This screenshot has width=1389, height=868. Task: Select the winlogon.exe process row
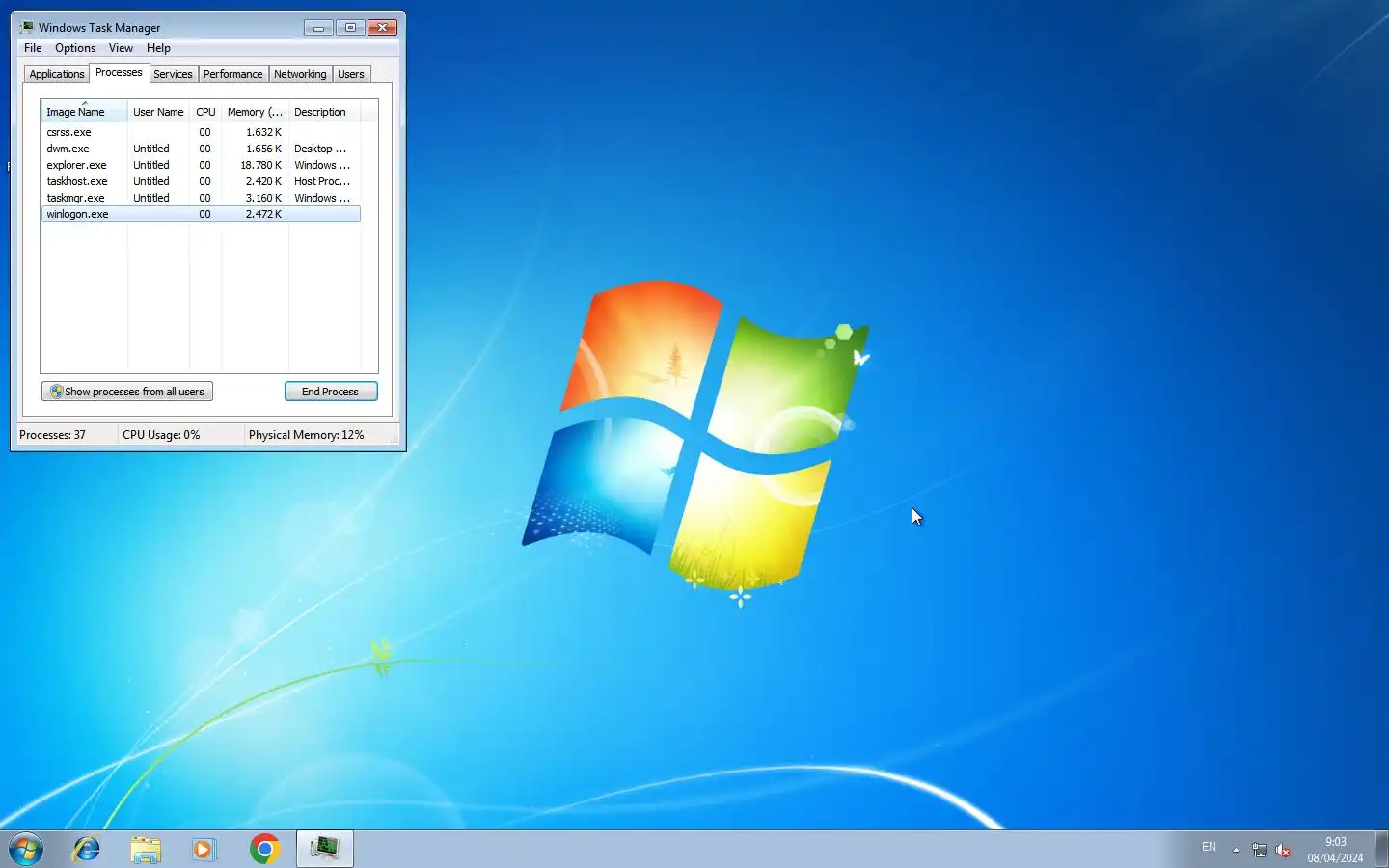pos(201,214)
